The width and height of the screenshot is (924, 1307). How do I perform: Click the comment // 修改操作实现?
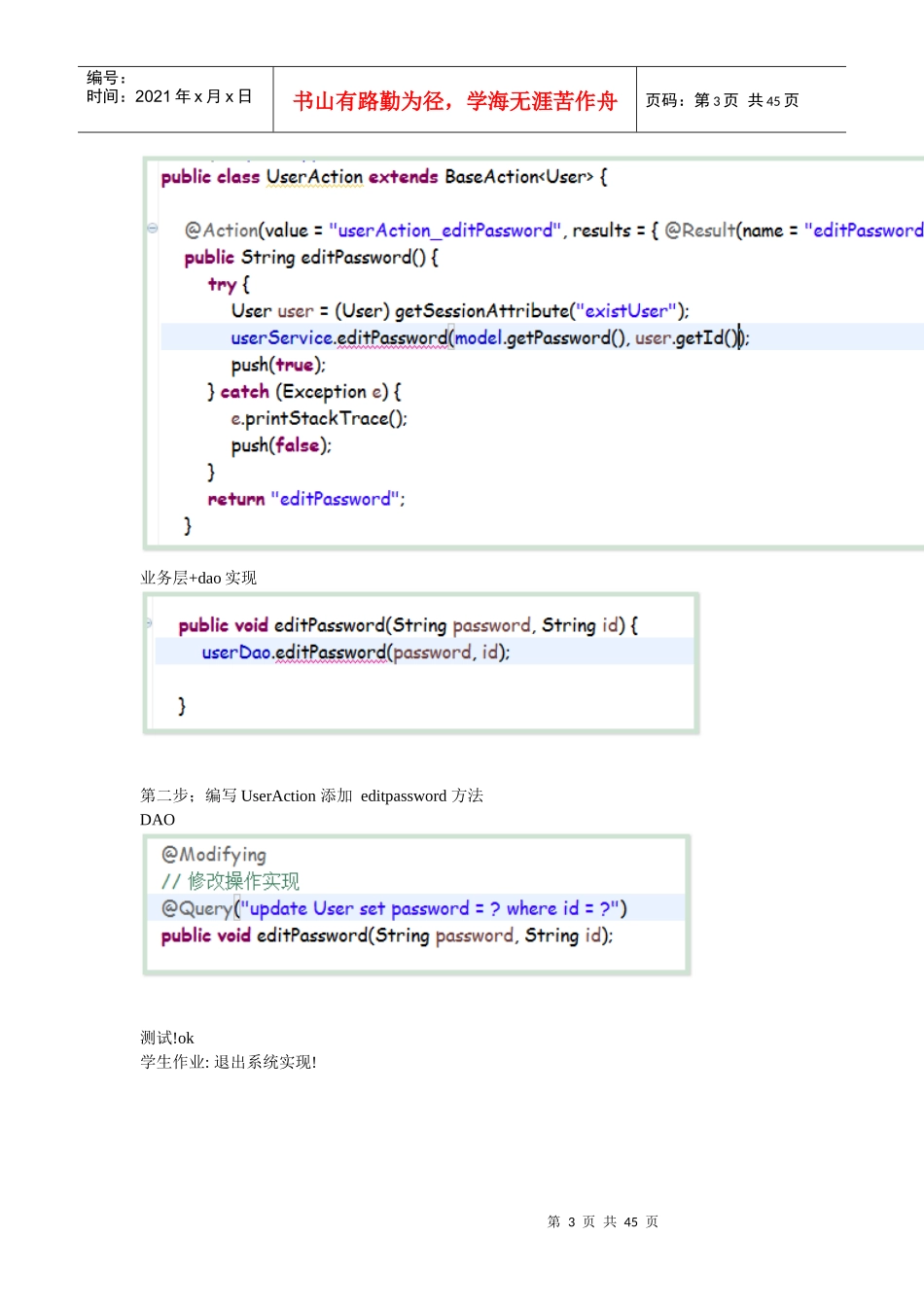(x=231, y=881)
